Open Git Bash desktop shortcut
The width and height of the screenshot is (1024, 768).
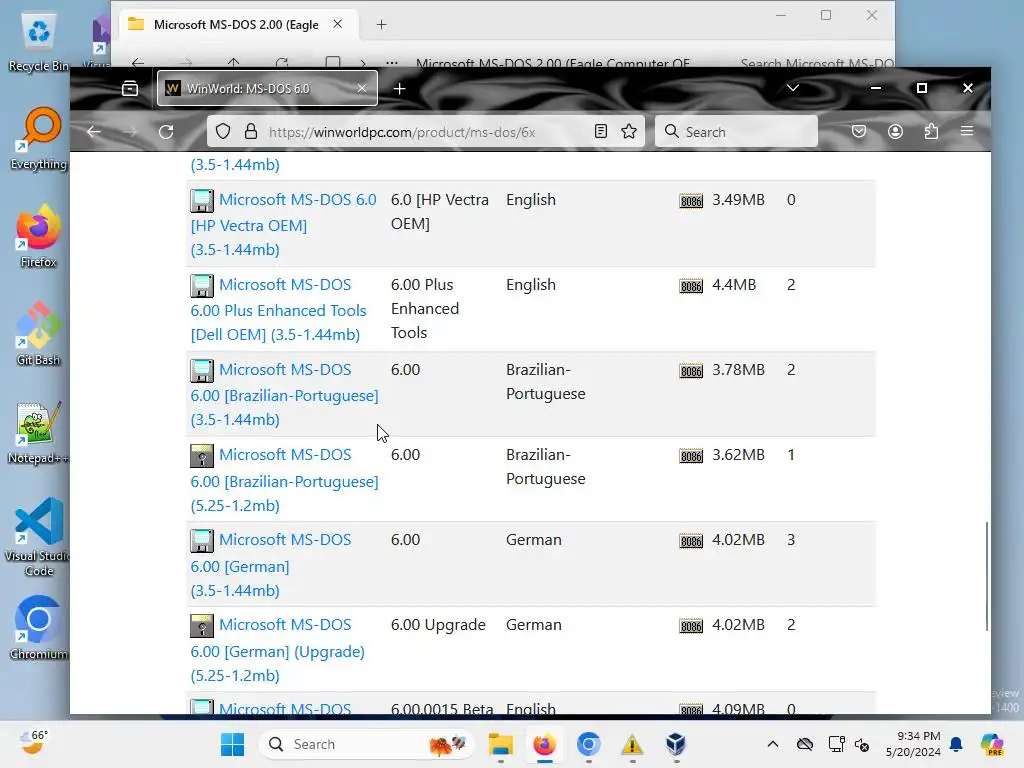point(38,334)
